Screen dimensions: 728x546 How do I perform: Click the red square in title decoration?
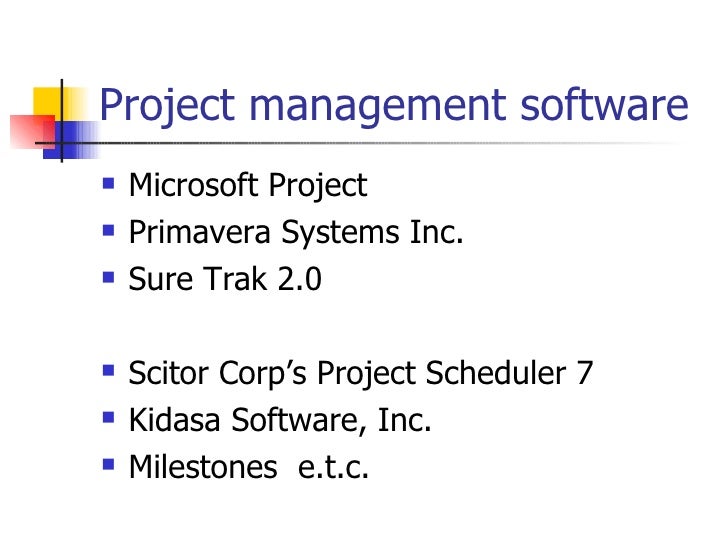pyautogui.click(x=30, y=132)
